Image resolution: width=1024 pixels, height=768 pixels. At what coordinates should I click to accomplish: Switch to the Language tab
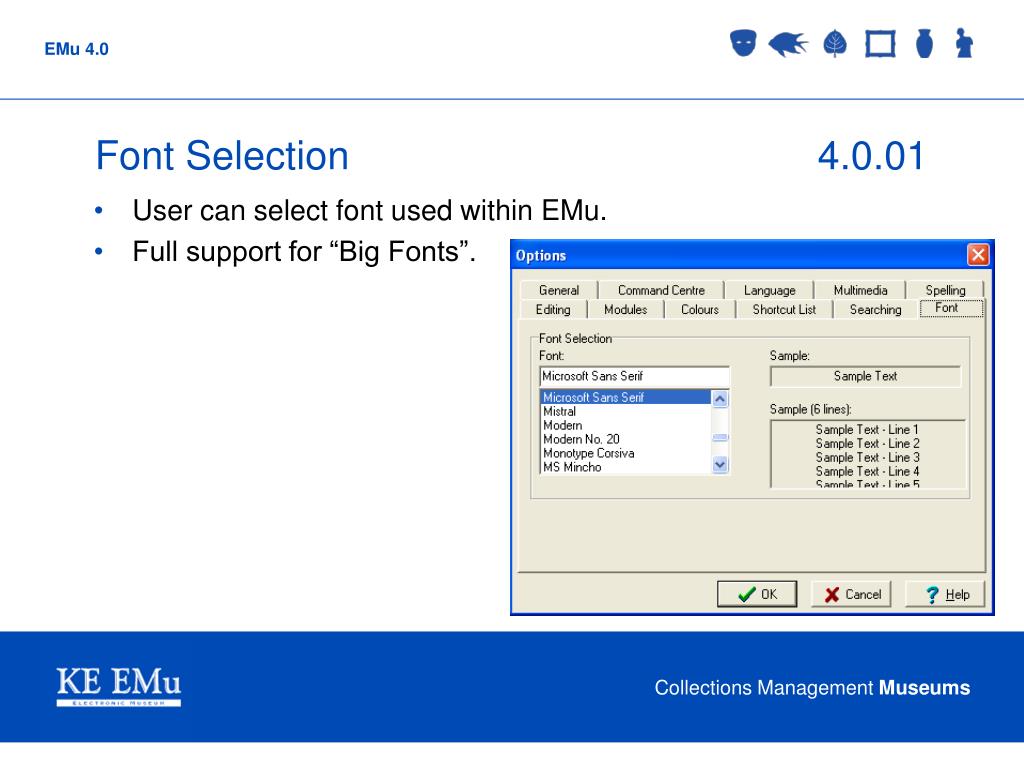[x=769, y=290]
